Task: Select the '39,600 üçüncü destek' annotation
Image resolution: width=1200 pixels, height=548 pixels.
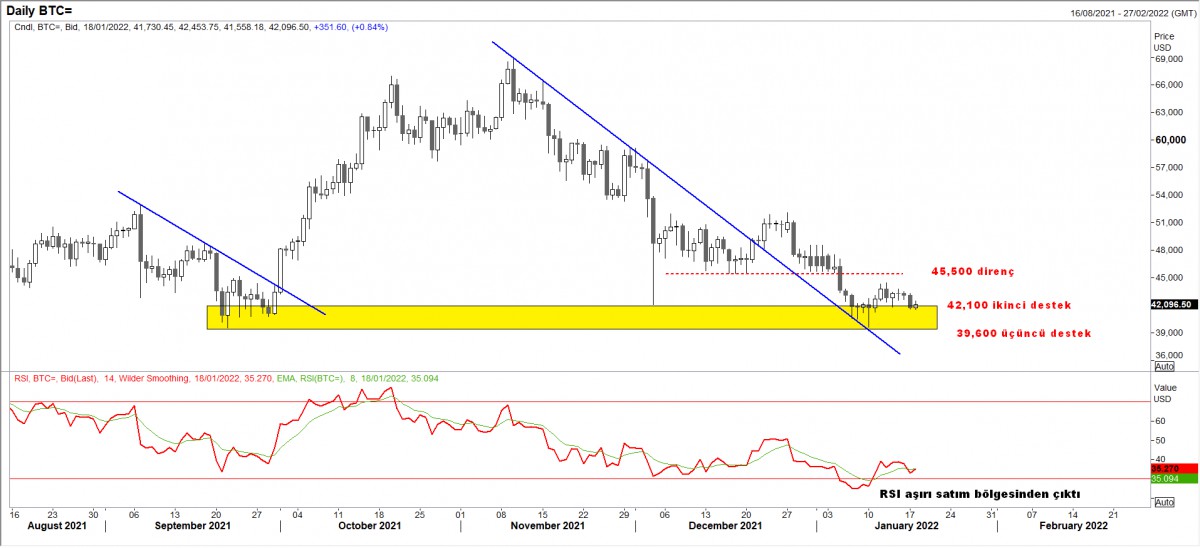Action: click(1023, 333)
